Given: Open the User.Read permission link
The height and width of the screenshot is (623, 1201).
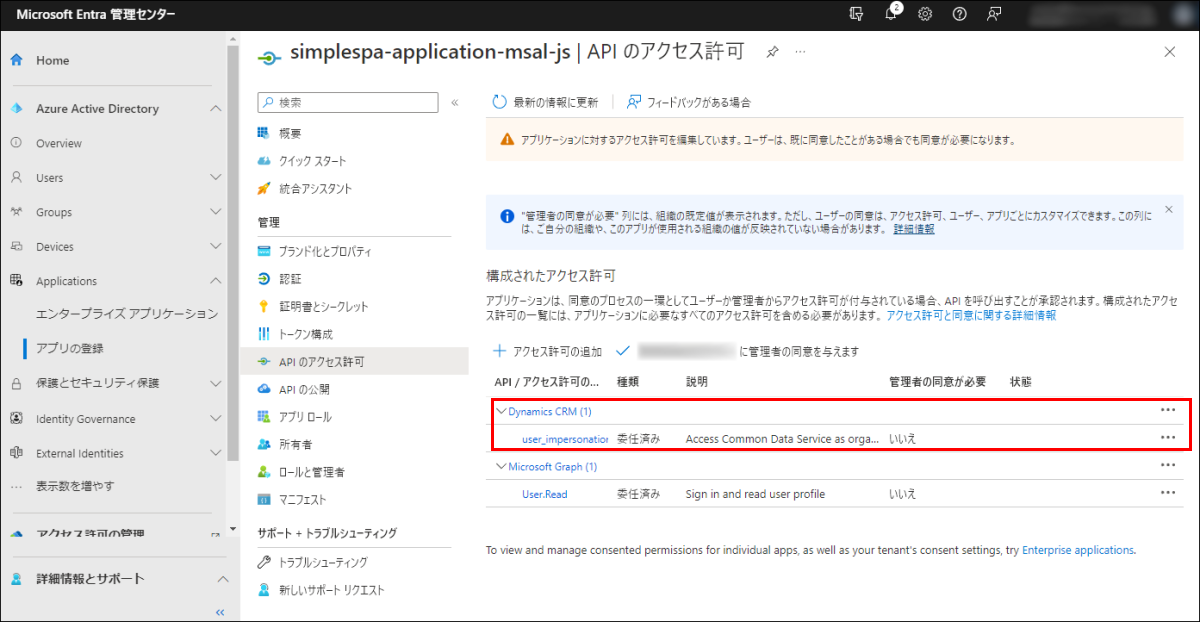Looking at the screenshot, I should pyautogui.click(x=545, y=494).
